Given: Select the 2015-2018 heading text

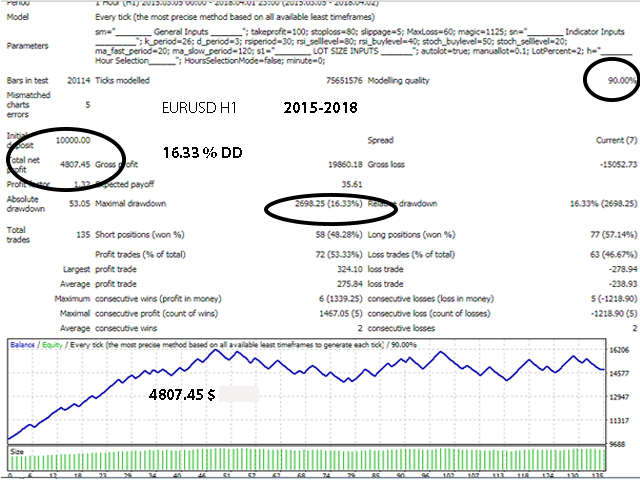Looking at the screenshot, I should [320, 108].
